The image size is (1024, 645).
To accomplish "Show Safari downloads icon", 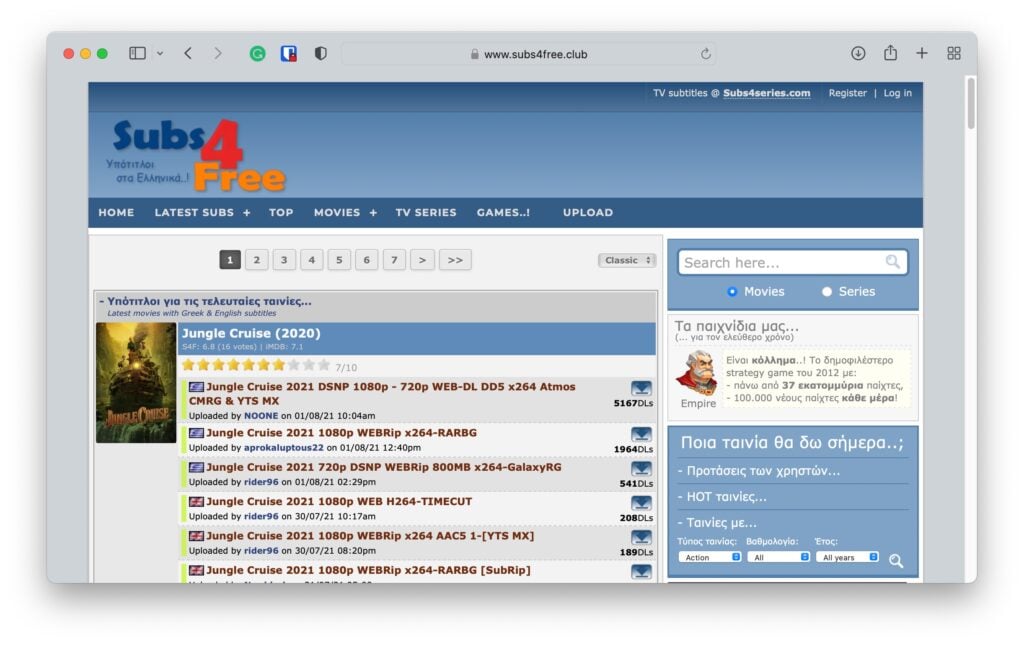I will [x=858, y=54].
